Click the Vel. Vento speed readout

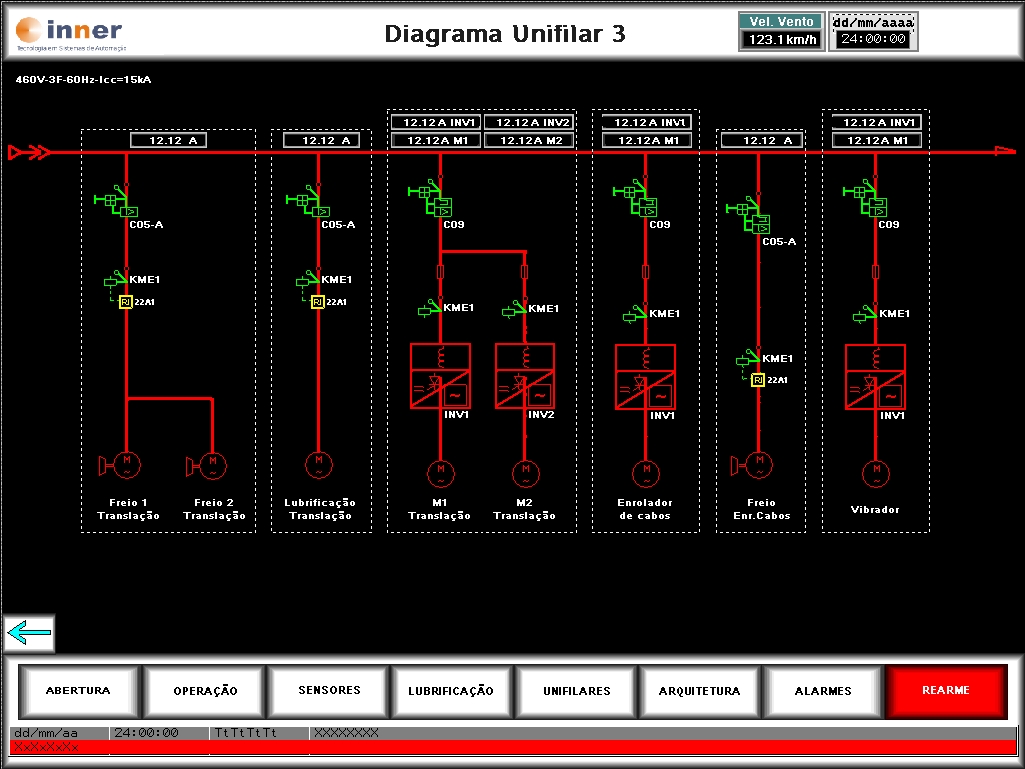click(x=781, y=40)
